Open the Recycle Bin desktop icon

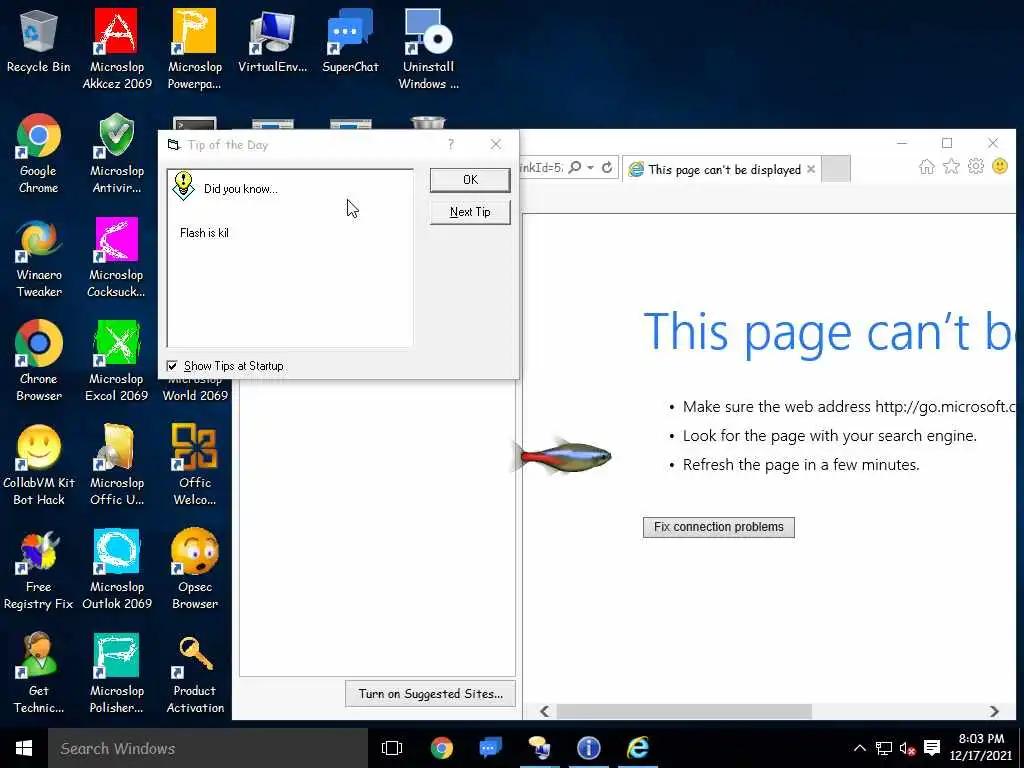(39, 40)
